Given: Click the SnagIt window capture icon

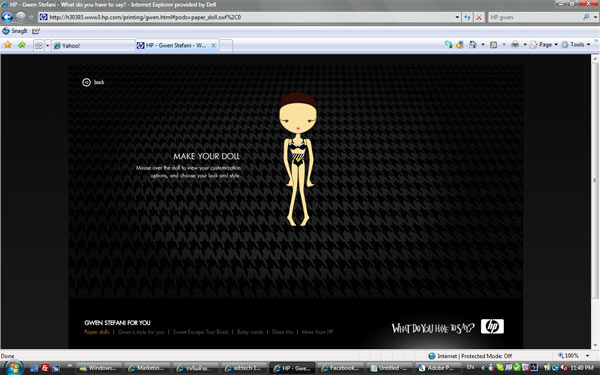Looking at the screenshot, I should [36, 31].
